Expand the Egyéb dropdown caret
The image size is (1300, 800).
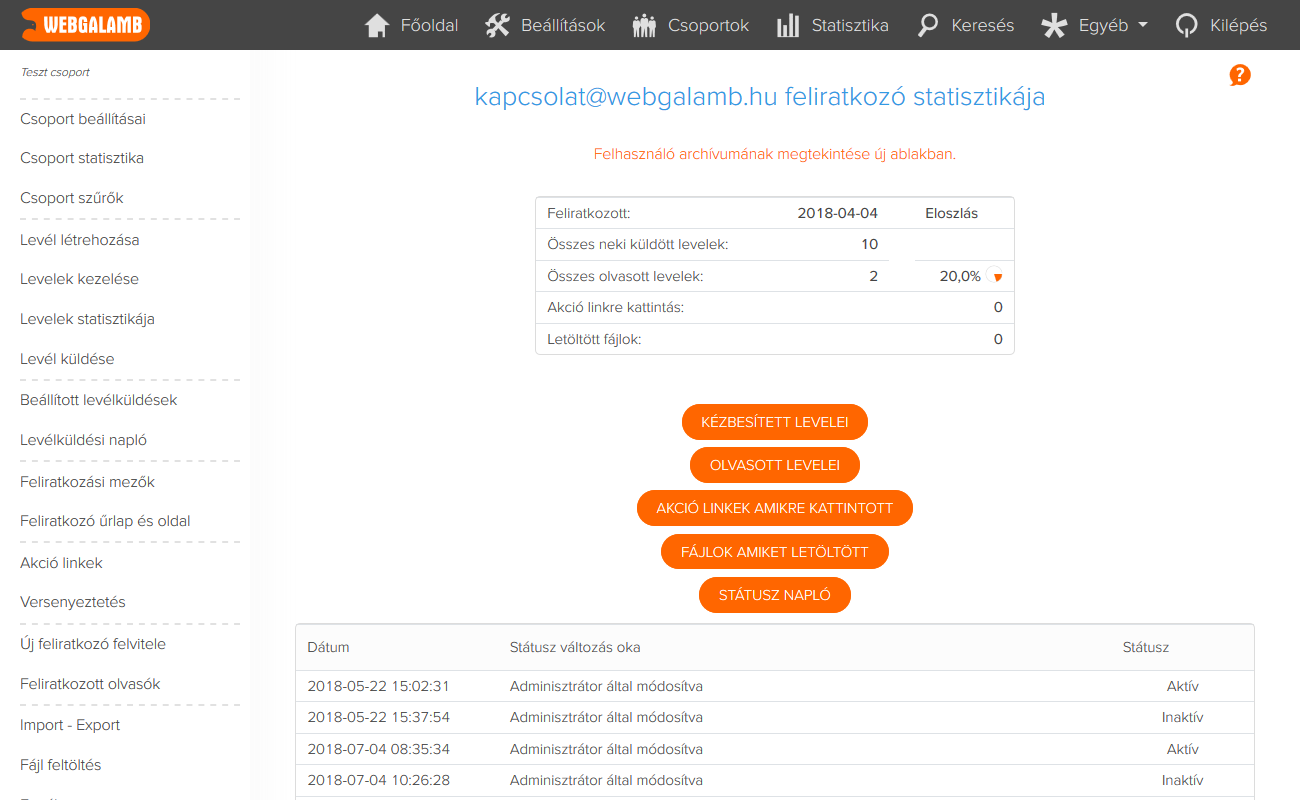tap(1143, 26)
